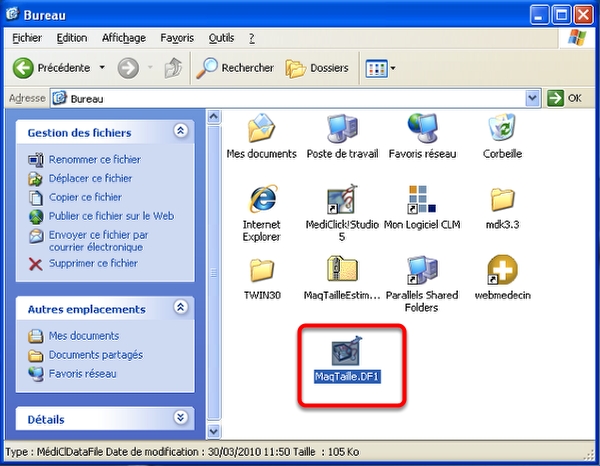Open Documents partagés link
This screenshot has width=600, height=466.
point(96,355)
